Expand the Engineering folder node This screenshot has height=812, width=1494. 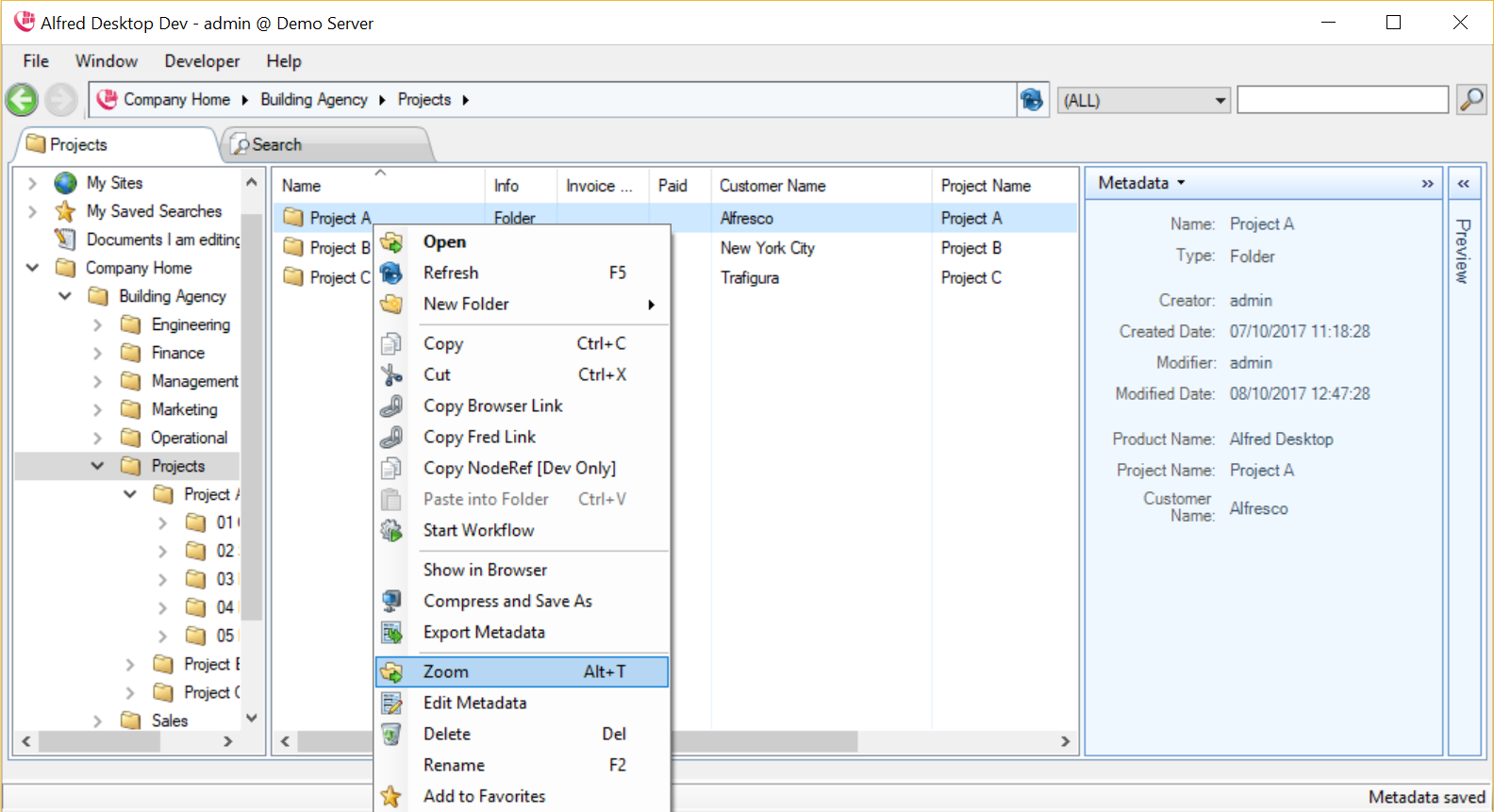pos(97,325)
